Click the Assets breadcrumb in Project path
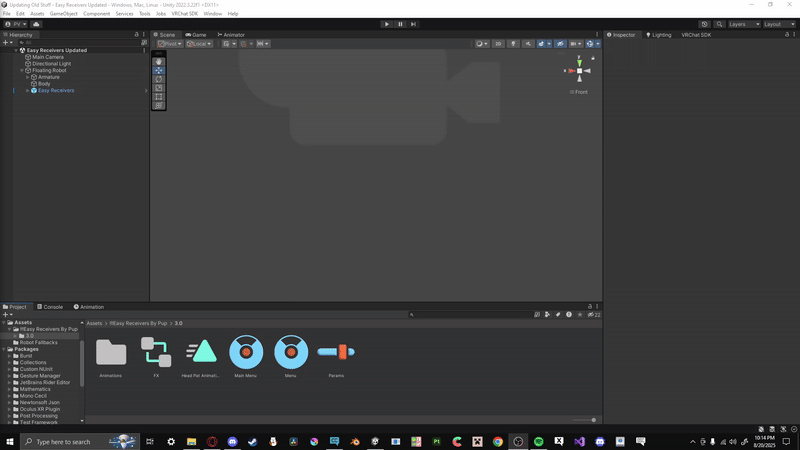Image resolution: width=800 pixels, height=450 pixels. pyautogui.click(x=94, y=324)
